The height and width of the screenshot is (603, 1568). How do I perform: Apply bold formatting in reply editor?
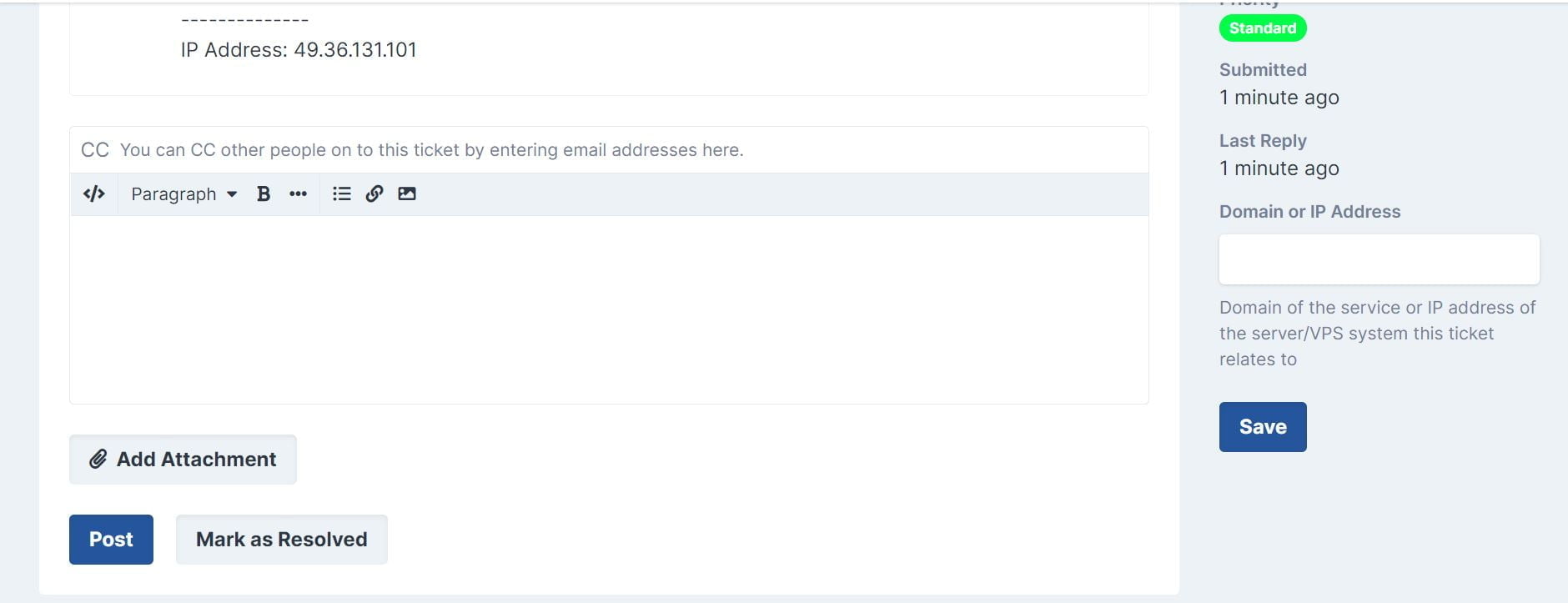click(x=264, y=193)
